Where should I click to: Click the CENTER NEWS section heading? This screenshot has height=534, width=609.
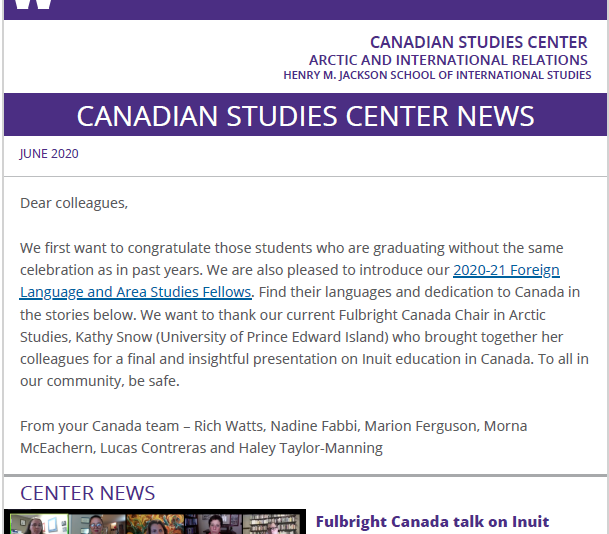(87, 493)
